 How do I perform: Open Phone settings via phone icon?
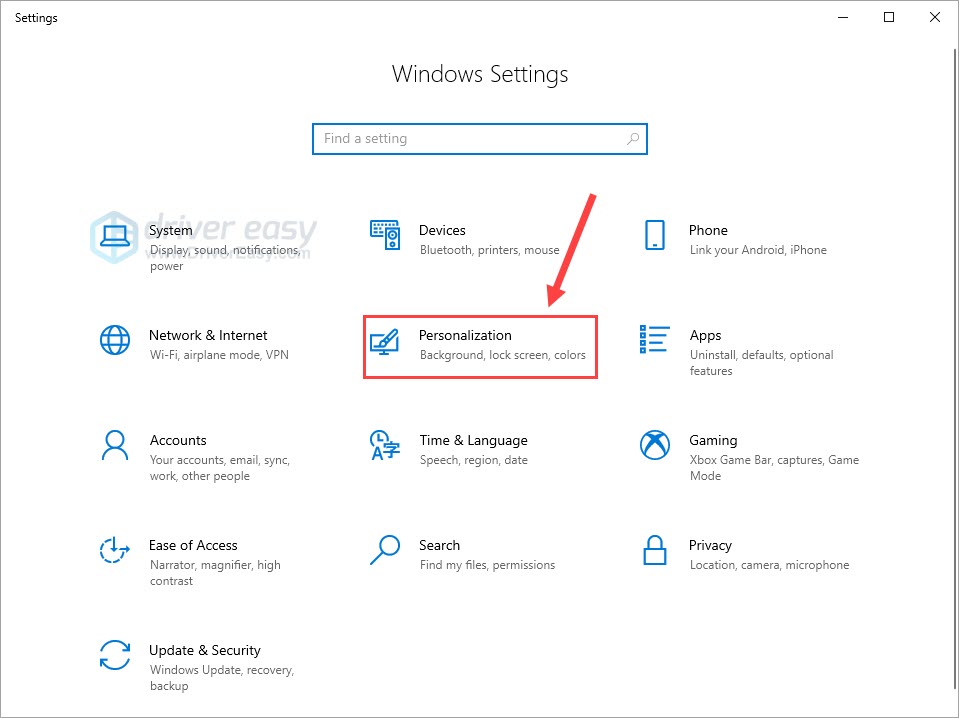pyautogui.click(x=654, y=232)
